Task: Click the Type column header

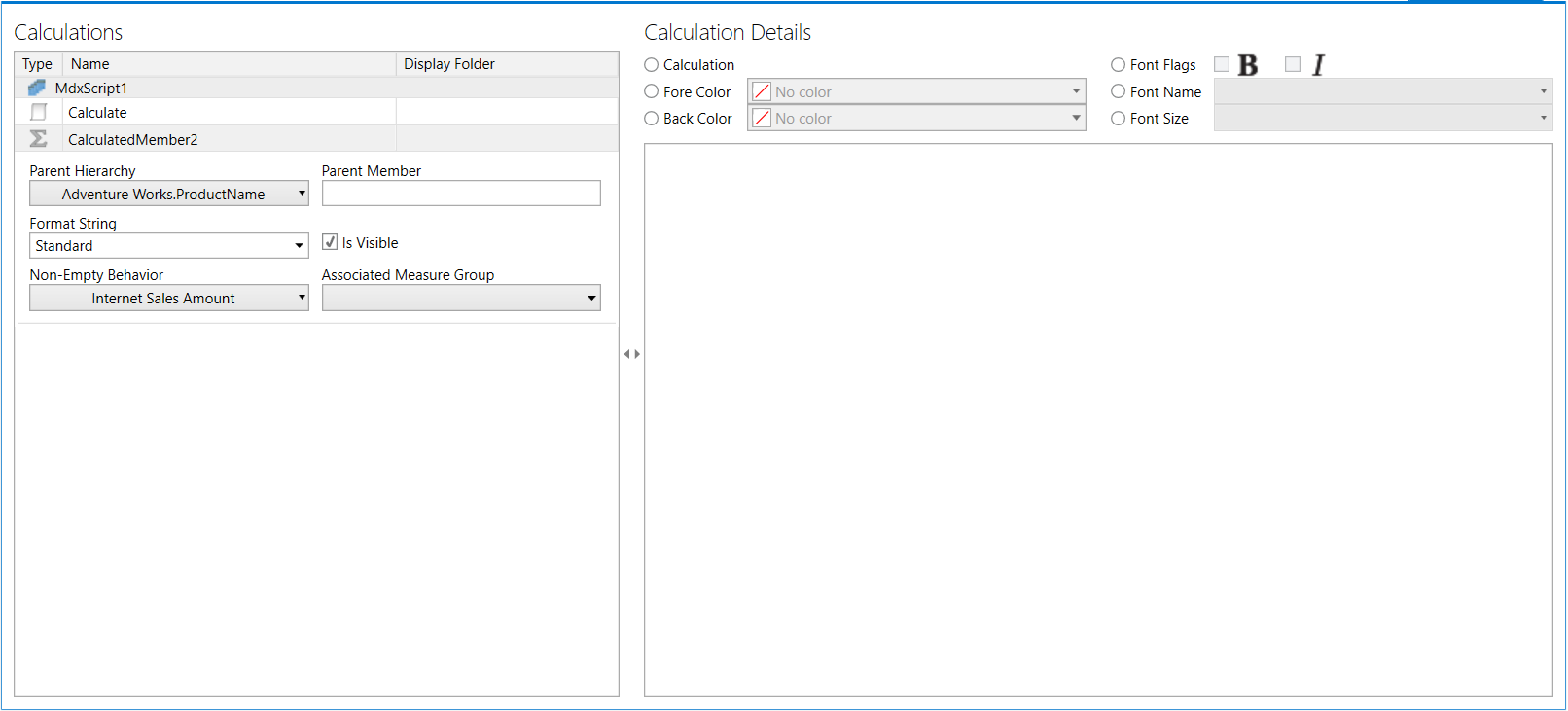Action: 39,64
